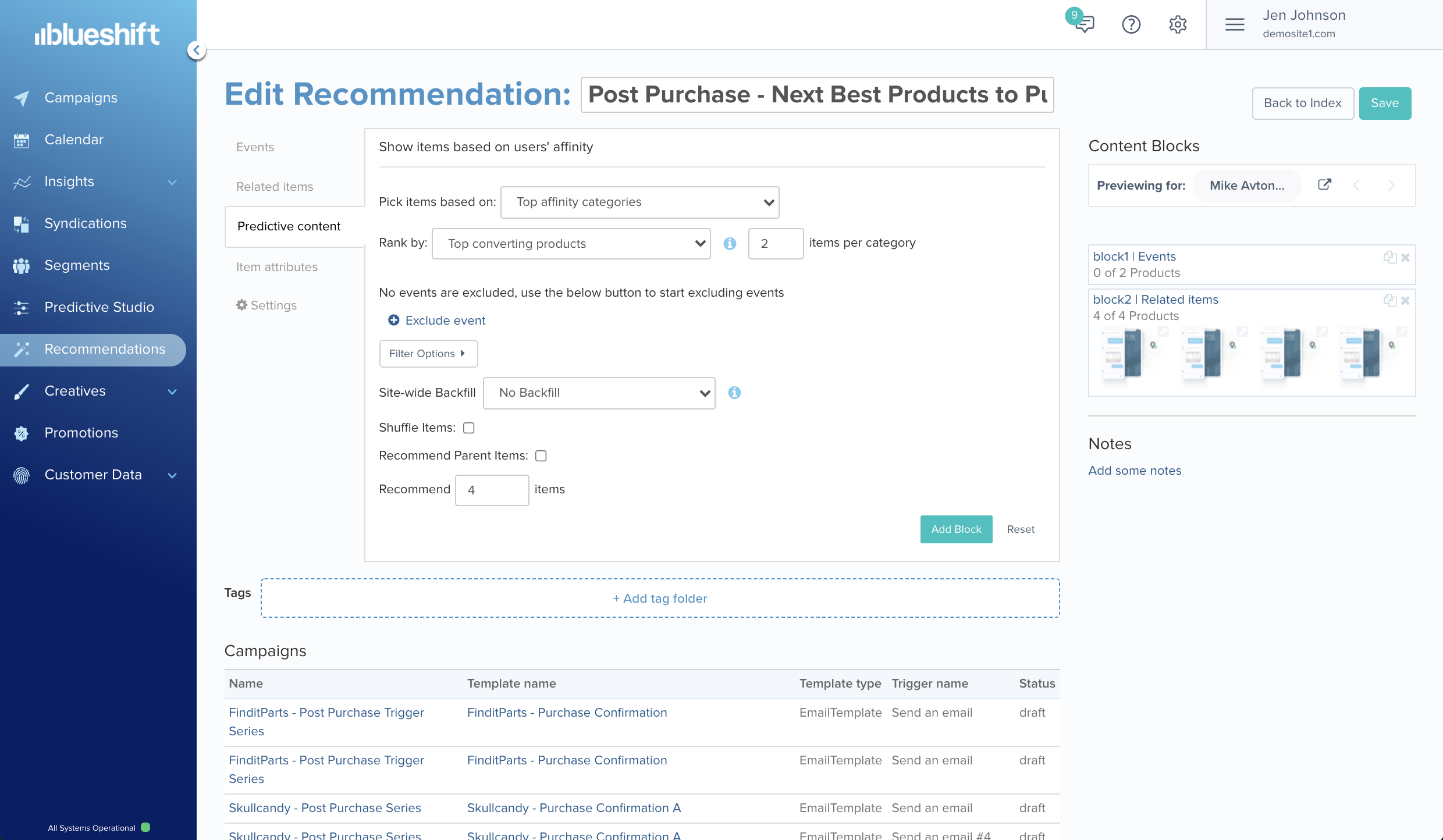Collapse the sidebar with the left arrow

pos(196,50)
